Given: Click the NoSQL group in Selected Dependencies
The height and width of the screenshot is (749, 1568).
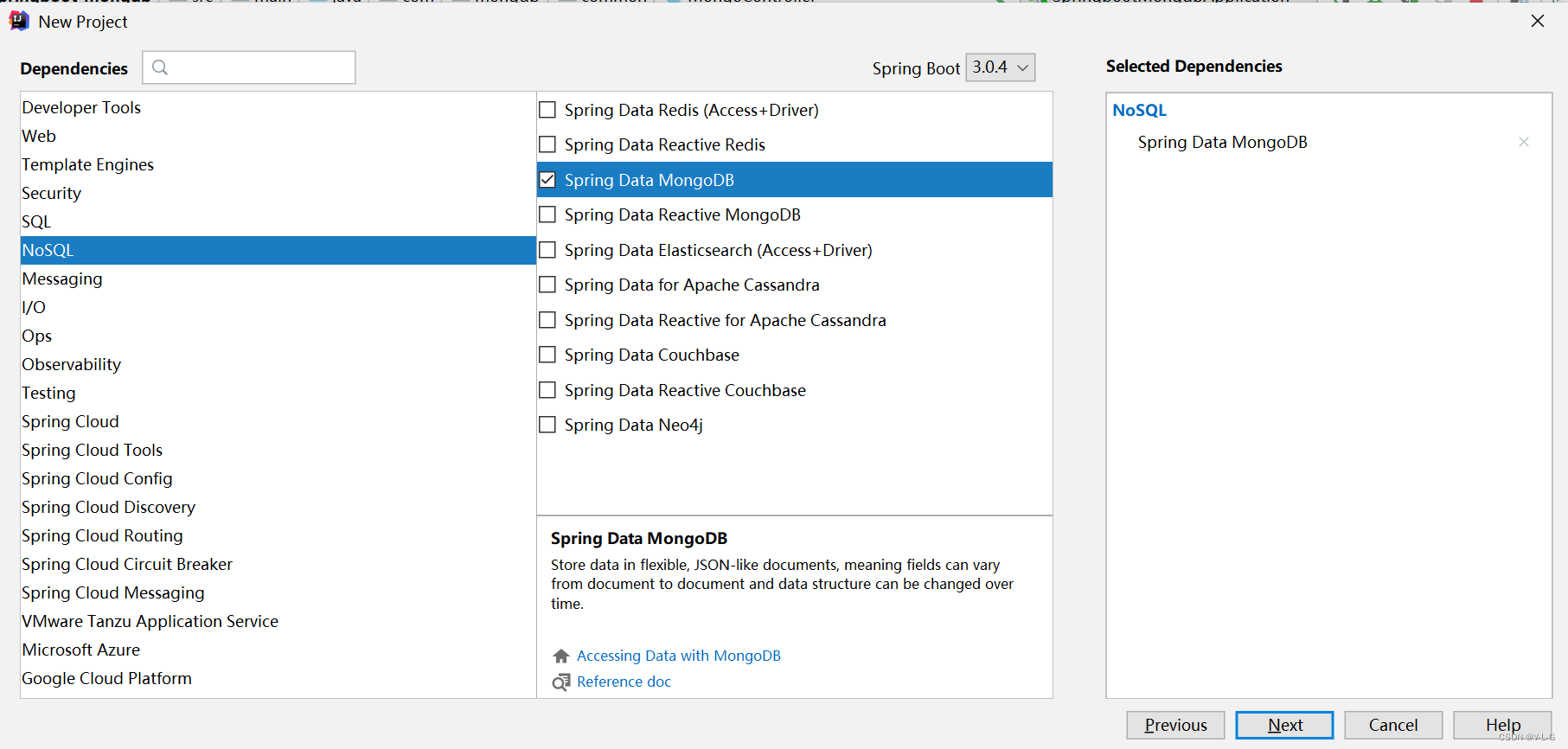Looking at the screenshot, I should [1139, 110].
